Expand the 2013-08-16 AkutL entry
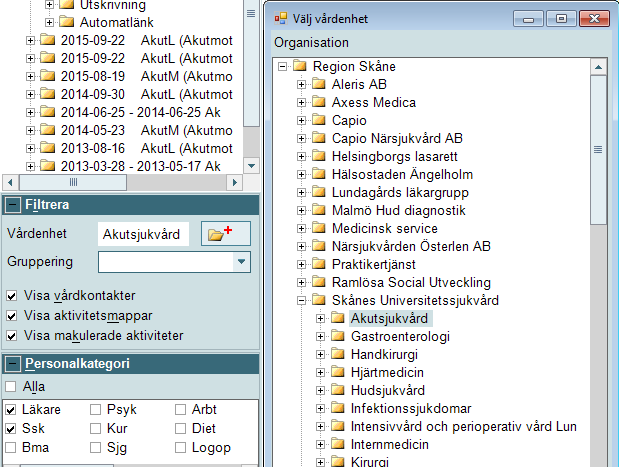Image resolution: width=619 pixels, height=467 pixels. [30, 148]
